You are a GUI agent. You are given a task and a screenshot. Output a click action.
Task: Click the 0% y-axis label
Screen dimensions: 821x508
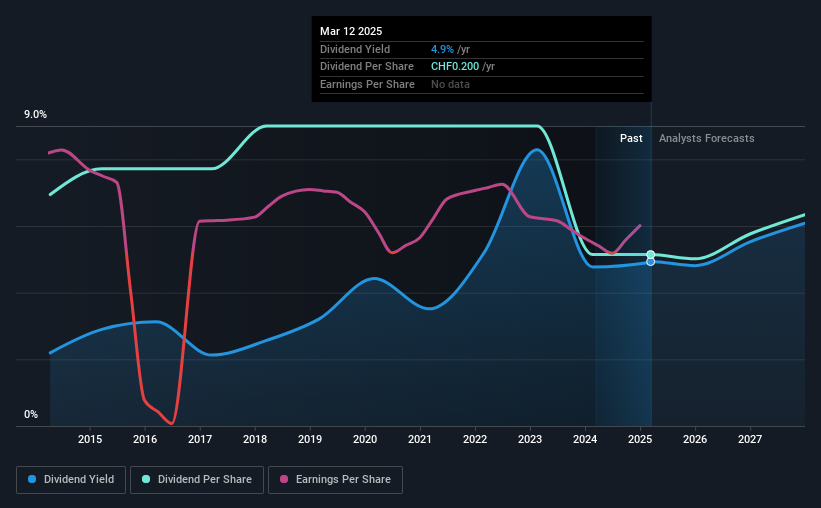click(31, 414)
